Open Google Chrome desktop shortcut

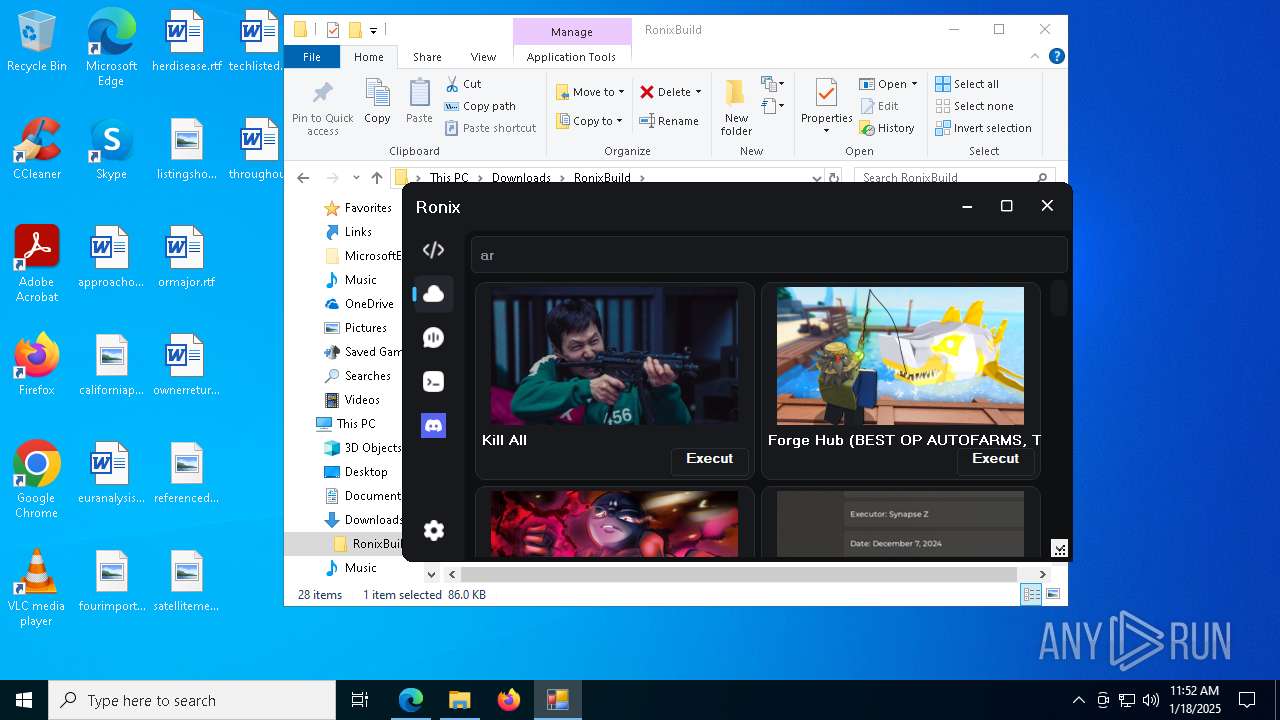[x=36, y=480]
